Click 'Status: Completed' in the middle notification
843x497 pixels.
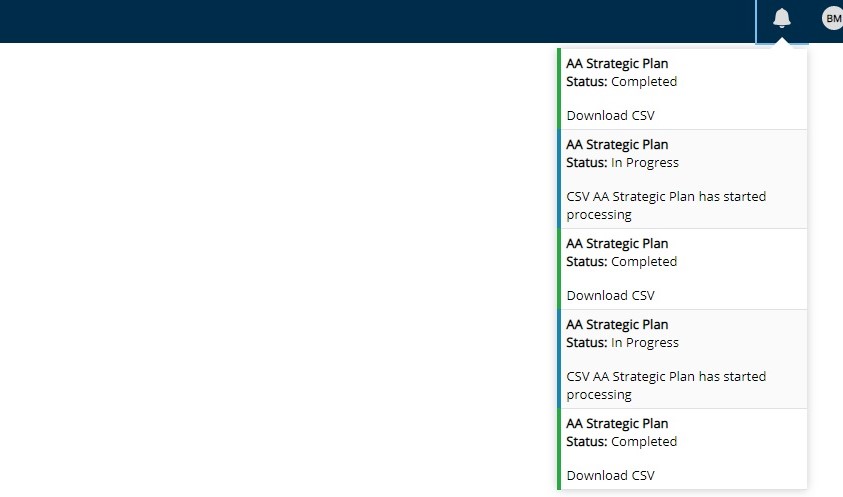coord(621,261)
